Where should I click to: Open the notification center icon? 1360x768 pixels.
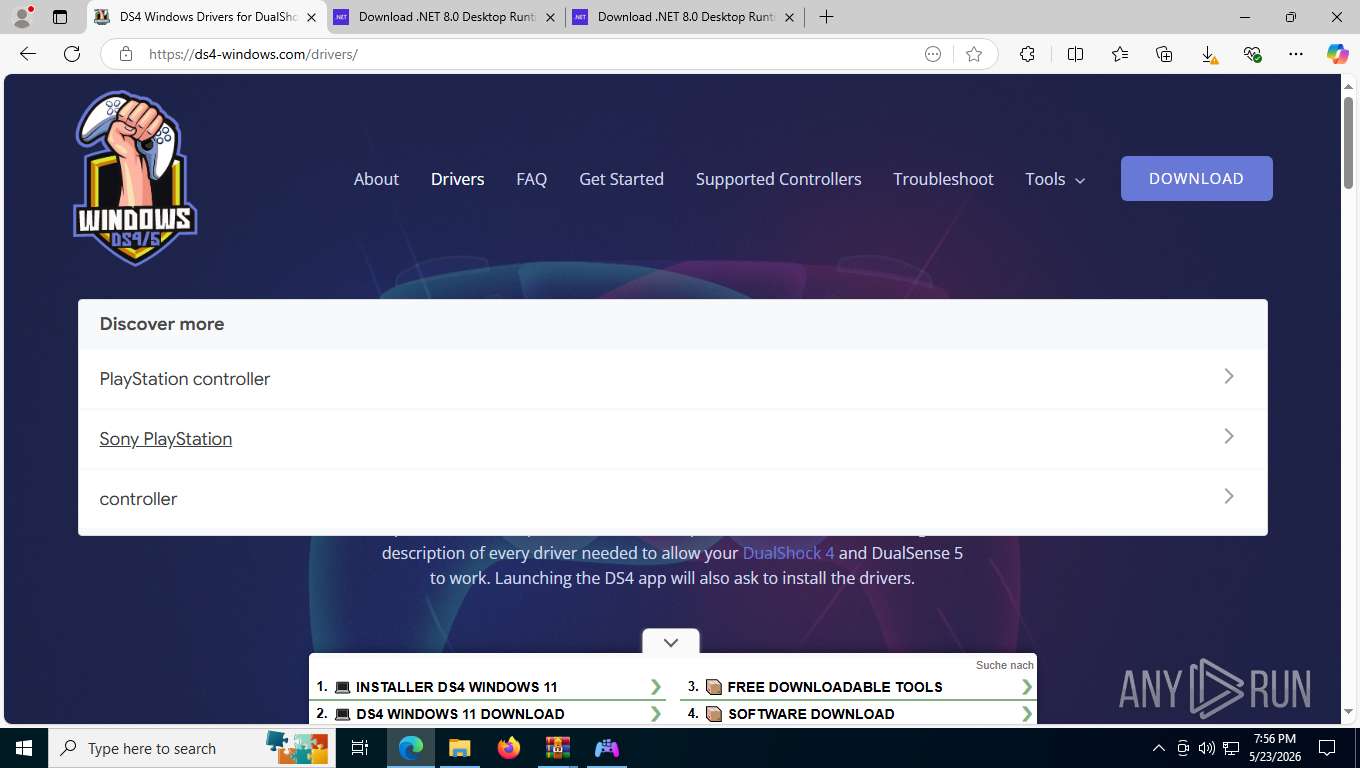(1327, 748)
